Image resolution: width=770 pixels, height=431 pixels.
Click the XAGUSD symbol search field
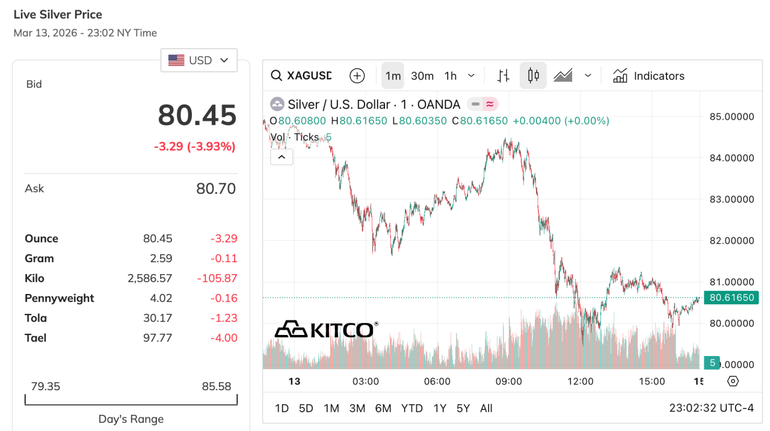(309, 76)
